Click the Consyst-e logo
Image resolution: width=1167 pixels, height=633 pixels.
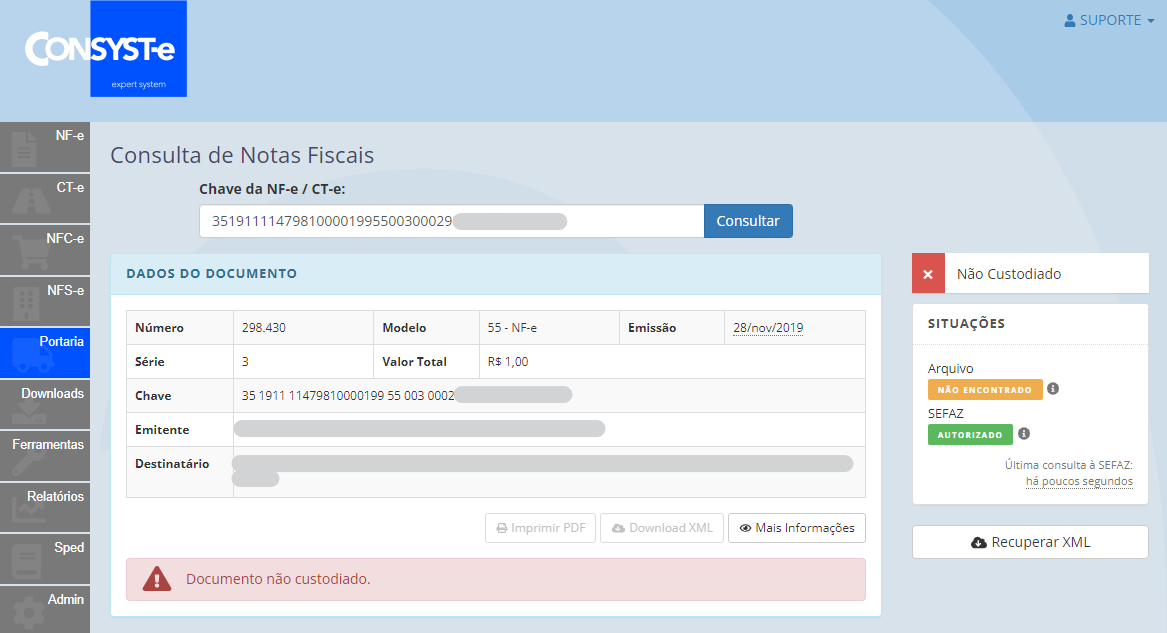pyautogui.click(x=105, y=49)
